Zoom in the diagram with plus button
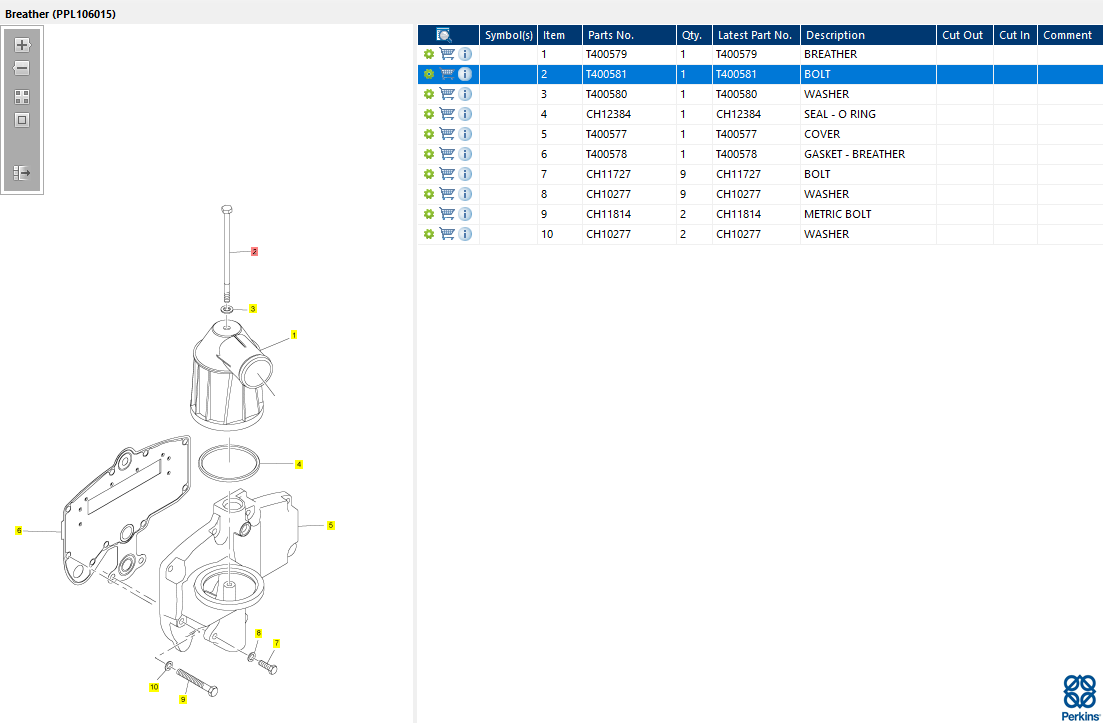The width and height of the screenshot is (1103, 723). click(22, 45)
